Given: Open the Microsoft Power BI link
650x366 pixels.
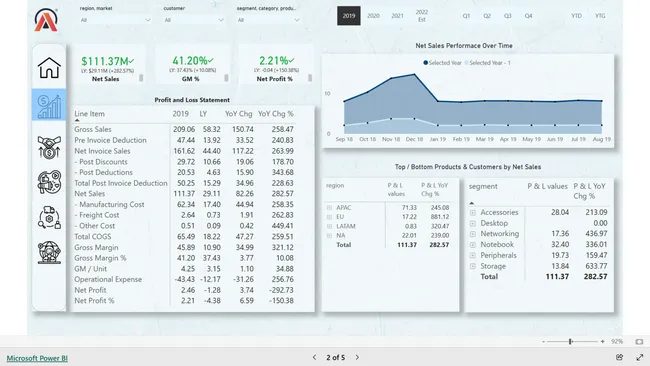Looking at the screenshot, I should coord(37,358).
